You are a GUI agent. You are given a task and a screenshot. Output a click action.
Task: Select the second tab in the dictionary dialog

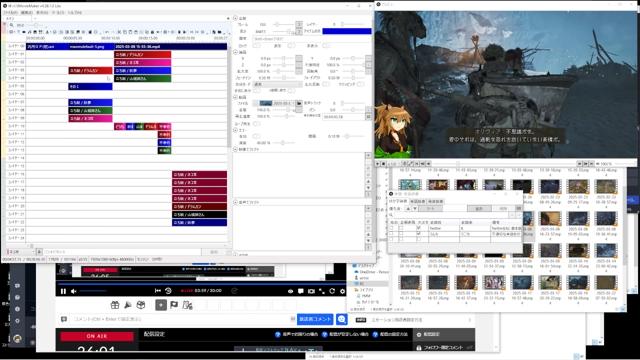coord(418,202)
